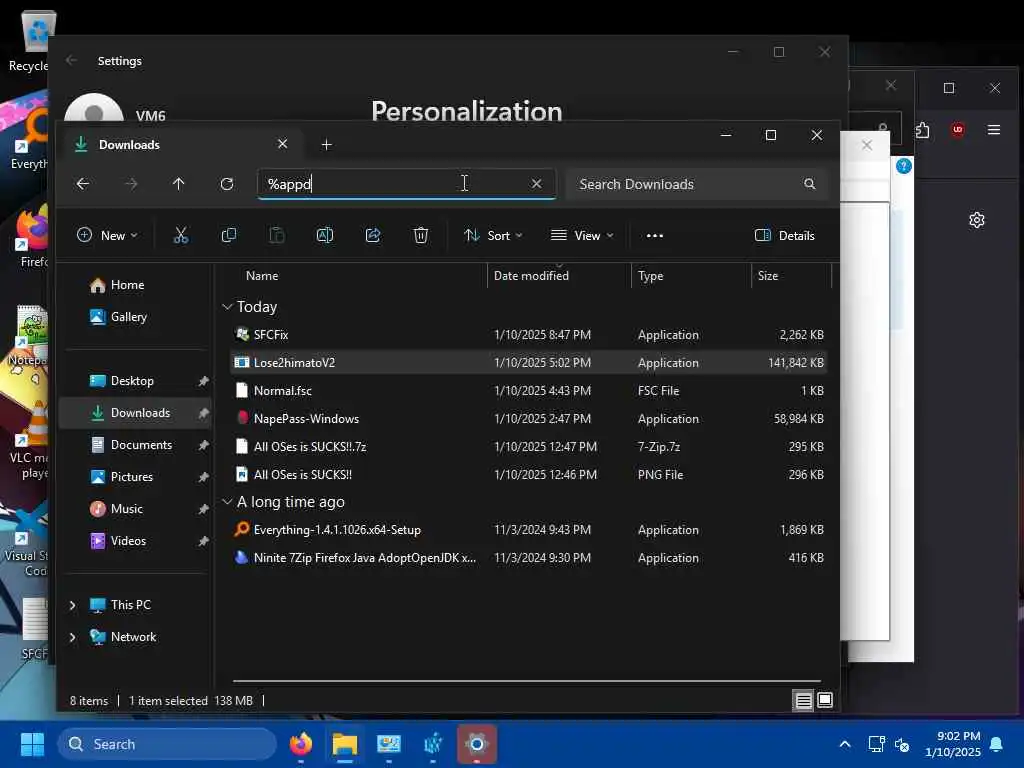Click the Cut icon in Explorer toolbar
Screen dimensions: 1024x768
181,235
